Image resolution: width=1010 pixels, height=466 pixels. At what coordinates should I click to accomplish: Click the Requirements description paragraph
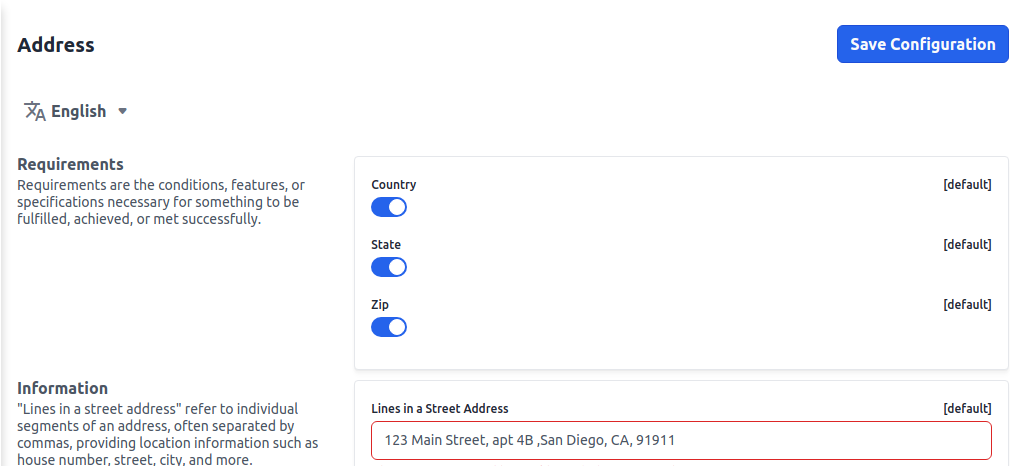click(x=160, y=203)
